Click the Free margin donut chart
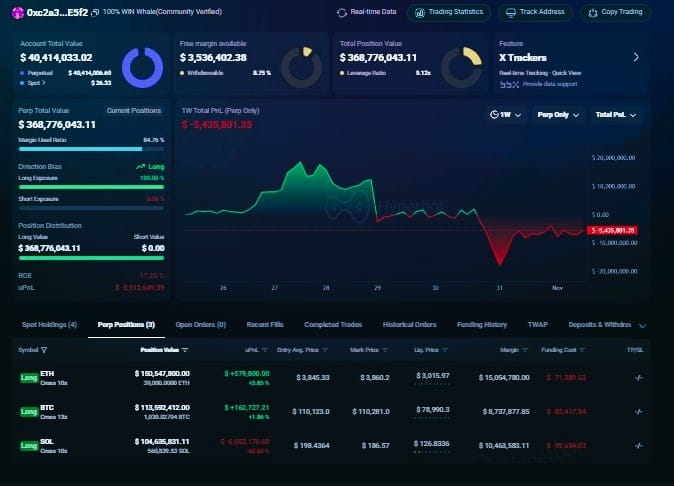The width and height of the screenshot is (674, 486). pos(301,67)
